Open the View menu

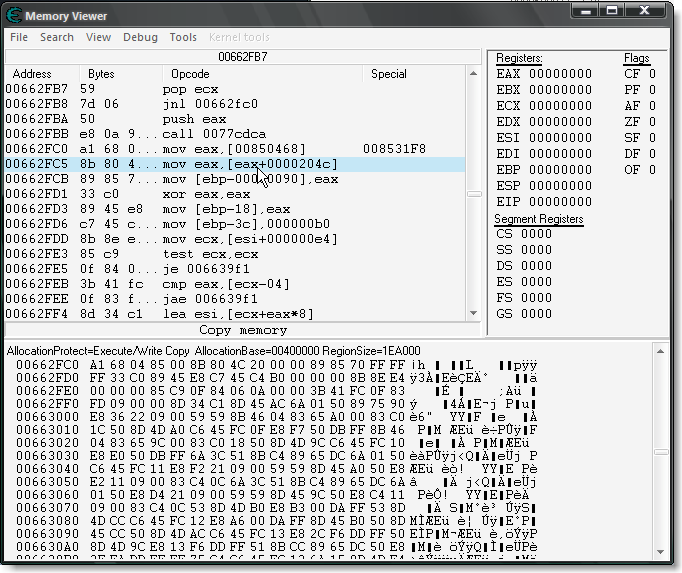pyautogui.click(x=98, y=37)
